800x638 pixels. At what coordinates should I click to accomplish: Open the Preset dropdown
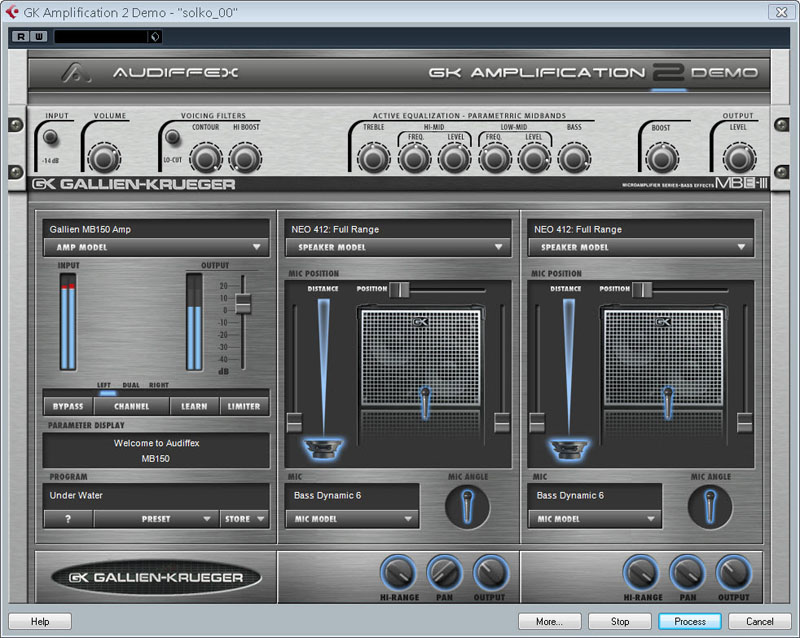click(x=156, y=519)
